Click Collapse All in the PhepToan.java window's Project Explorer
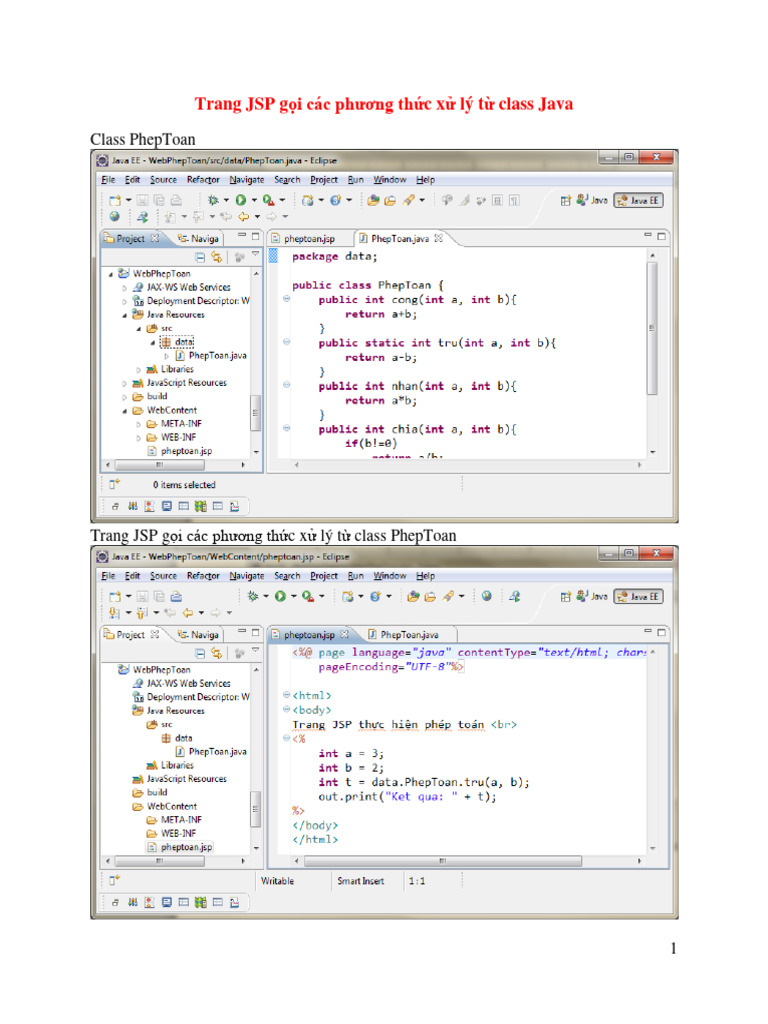The image size is (768, 1024). point(200,257)
